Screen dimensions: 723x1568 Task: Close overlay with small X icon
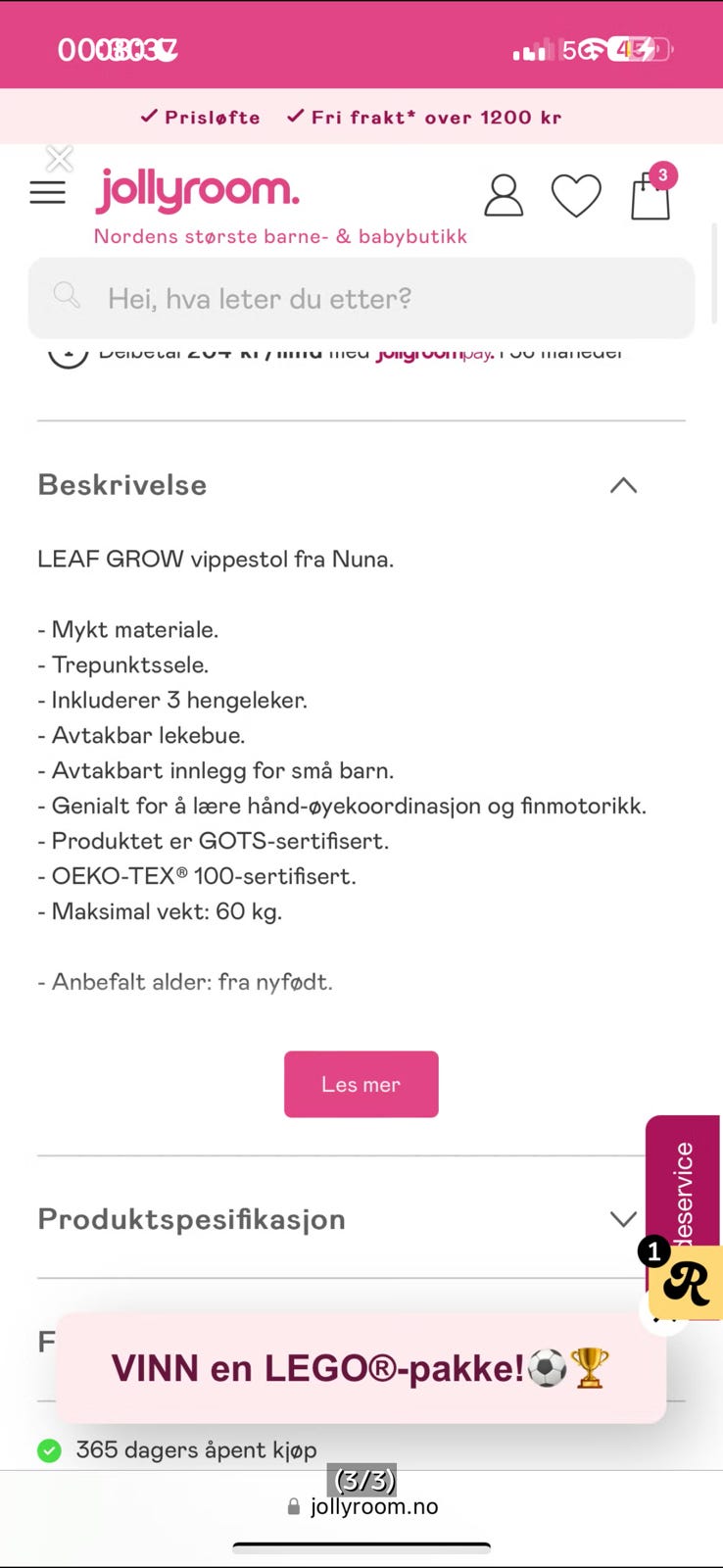click(x=60, y=158)
